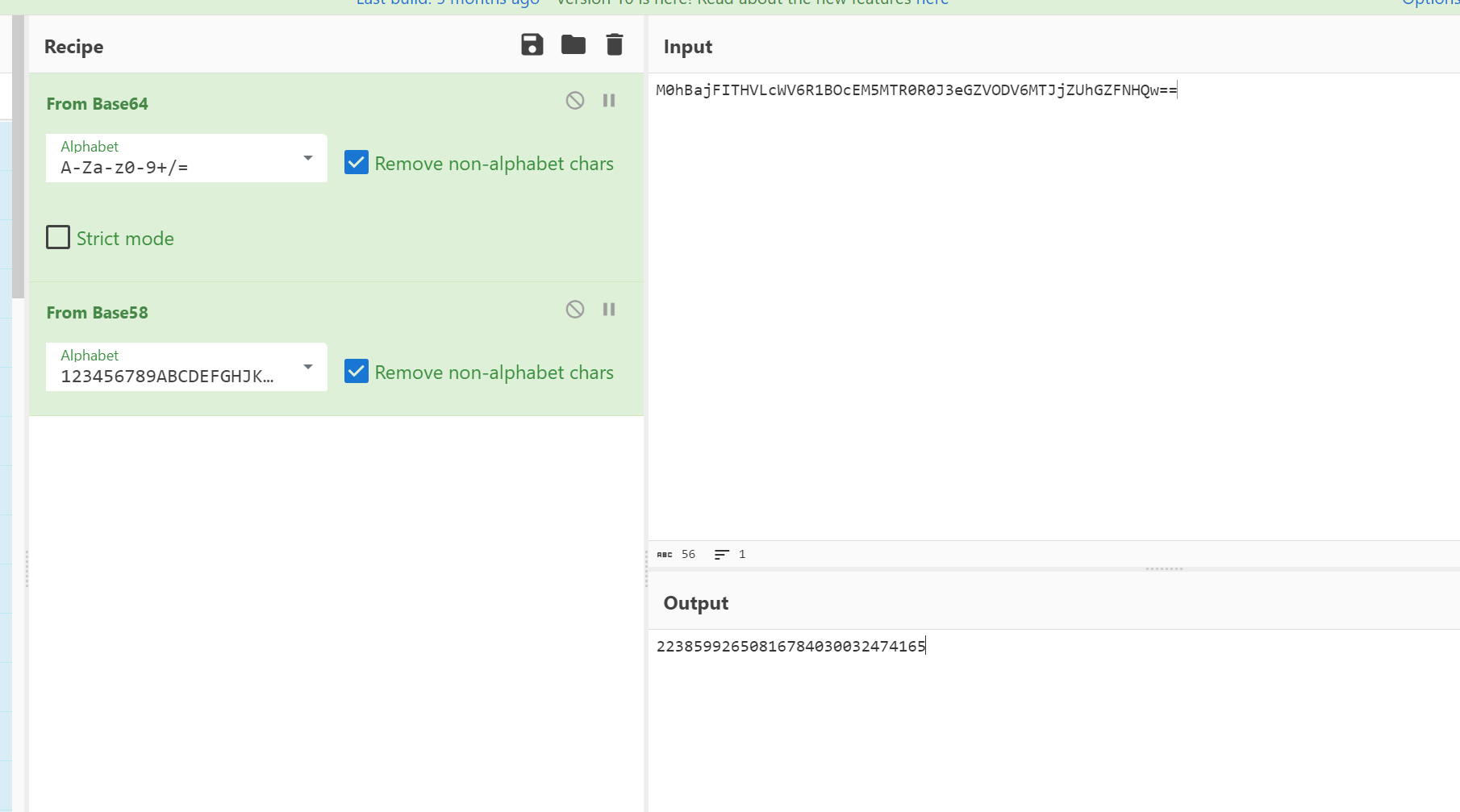Image resolution: width=1460 pixels, height=812 pixels.
Task: Clear the recipe with the trash icon
Action: click(x=615, y=45)
